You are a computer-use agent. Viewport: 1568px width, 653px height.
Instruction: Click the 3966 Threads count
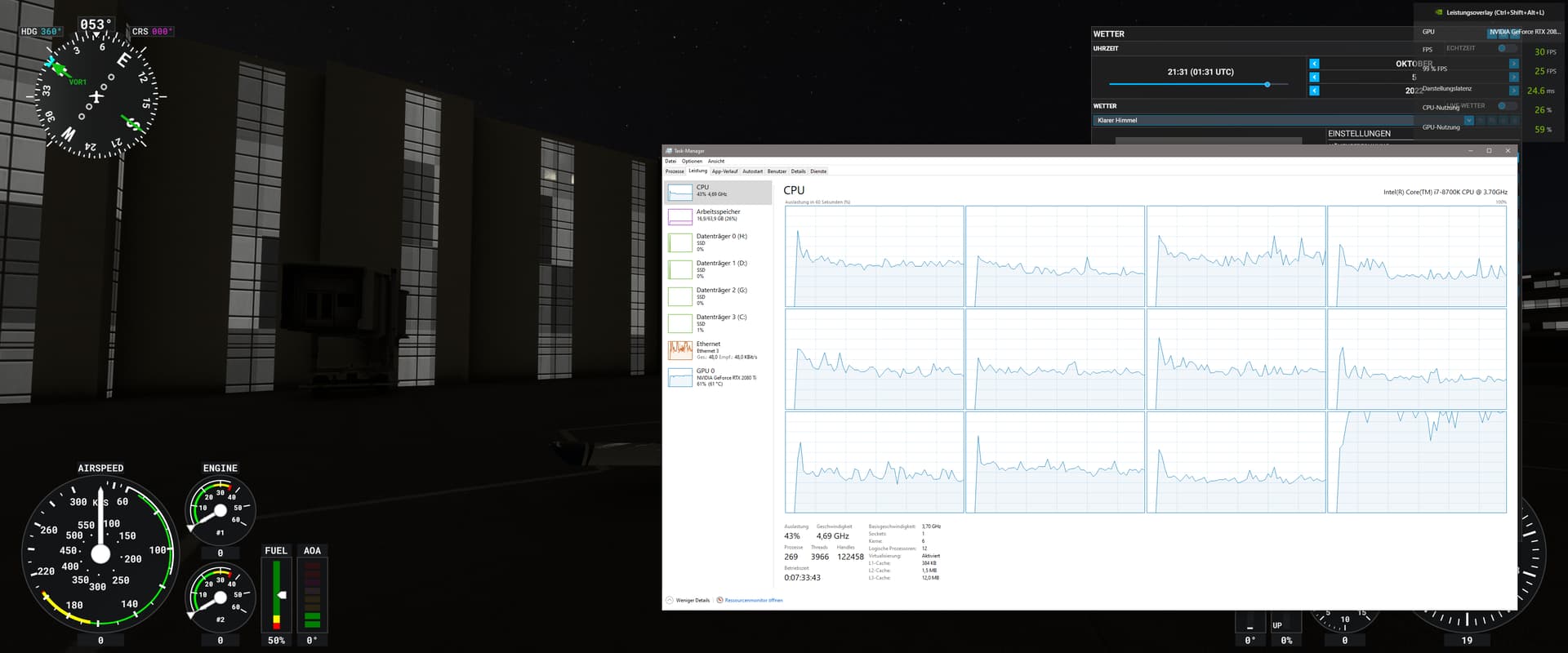pyautogui.click(x=820, y=557)
